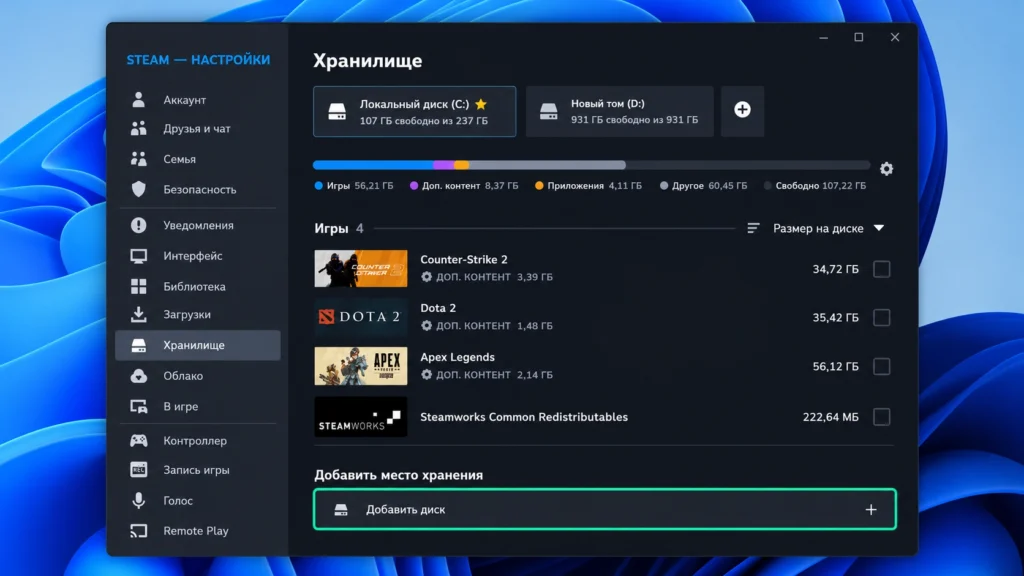The width and height of the screenshot is (1024, 576).
Task: Click the Counter-Strike 2 thumbnail
Action: point(360,268)
